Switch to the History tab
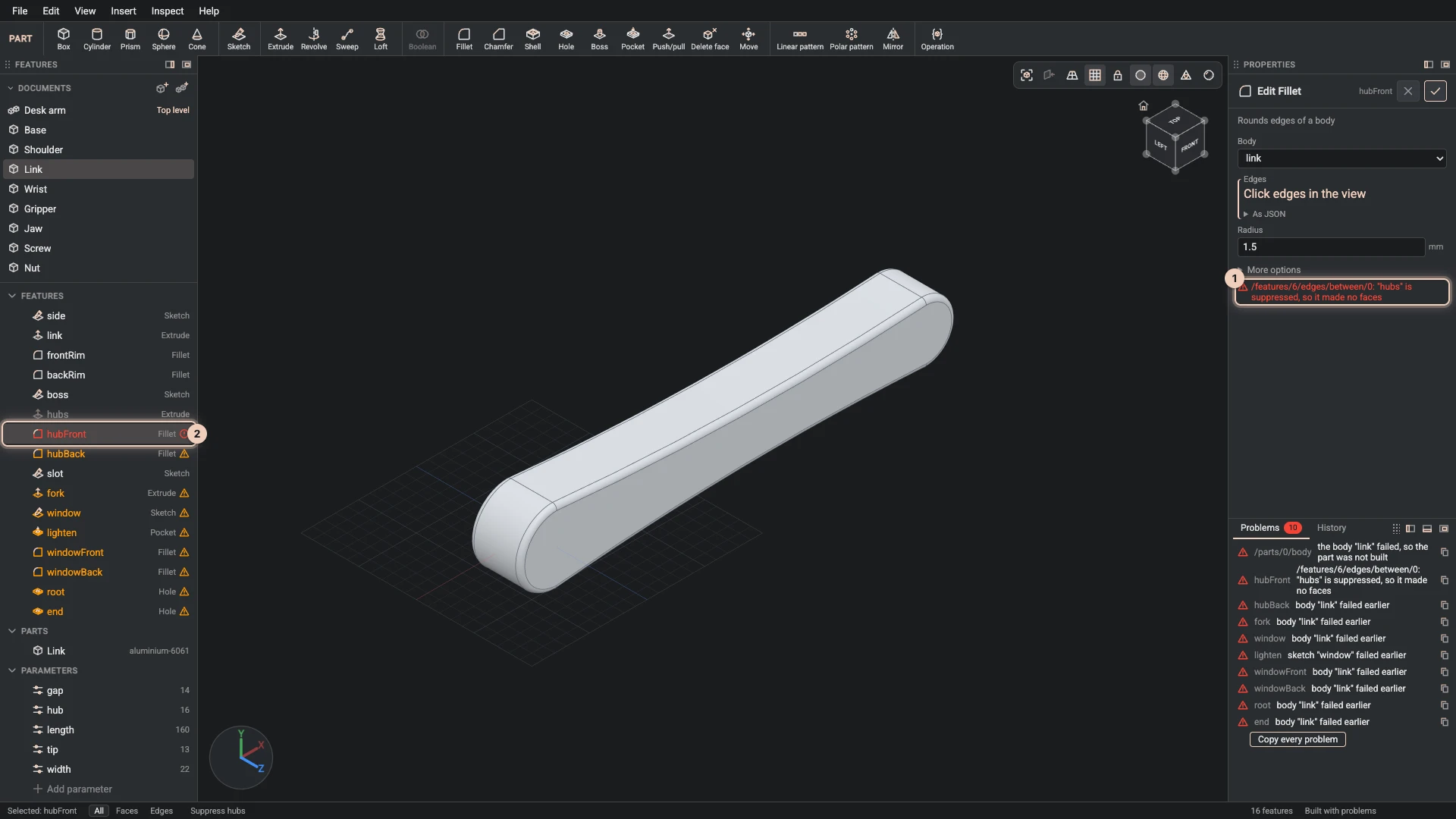Image resolution: width=1456 pixels, height=819 pixels. tap(1331, 528)
